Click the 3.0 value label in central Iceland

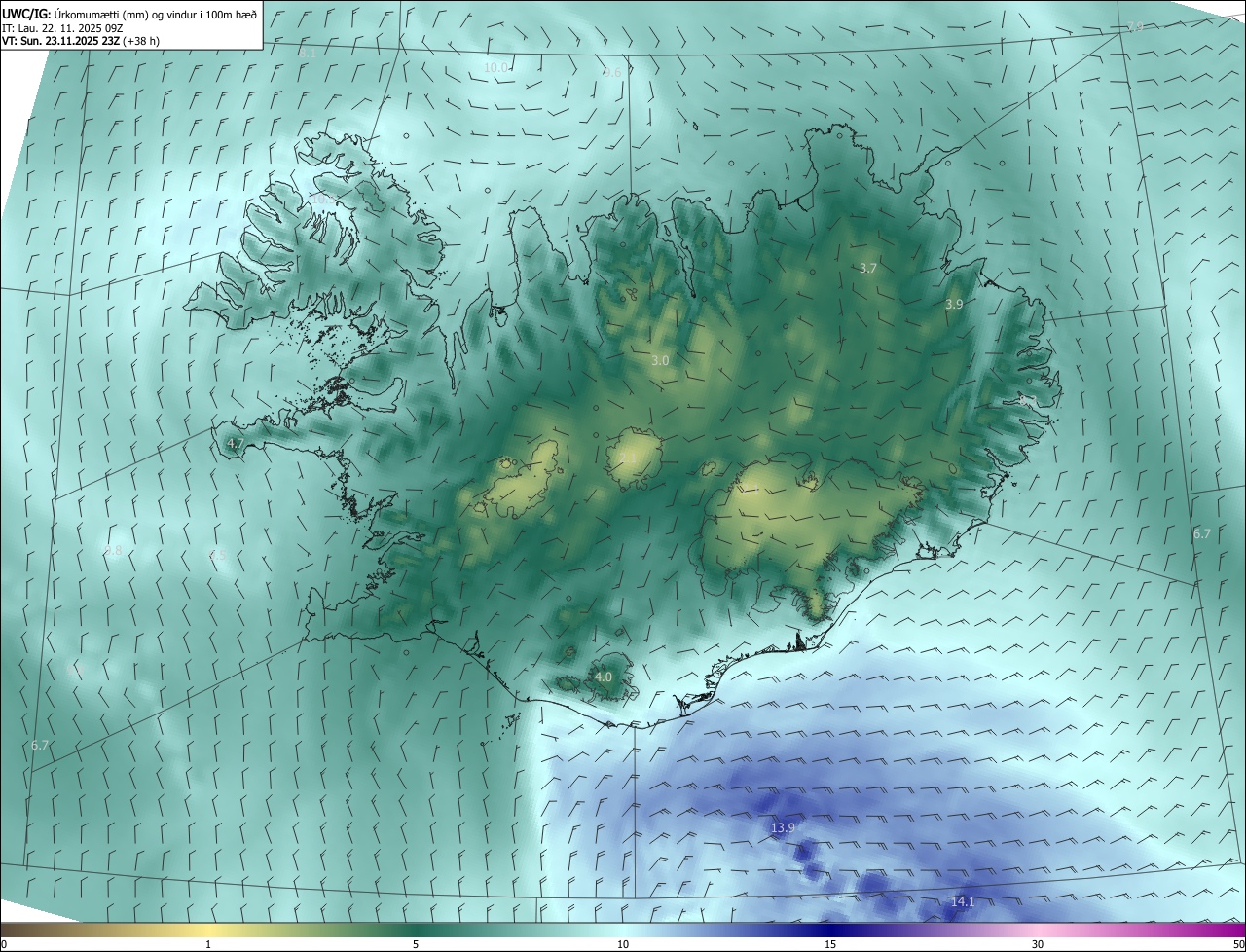(660, 360)
